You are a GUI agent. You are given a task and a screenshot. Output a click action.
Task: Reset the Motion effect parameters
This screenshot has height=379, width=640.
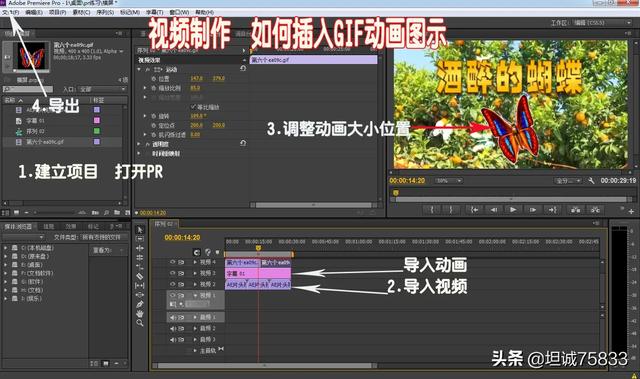pos(243,69)
